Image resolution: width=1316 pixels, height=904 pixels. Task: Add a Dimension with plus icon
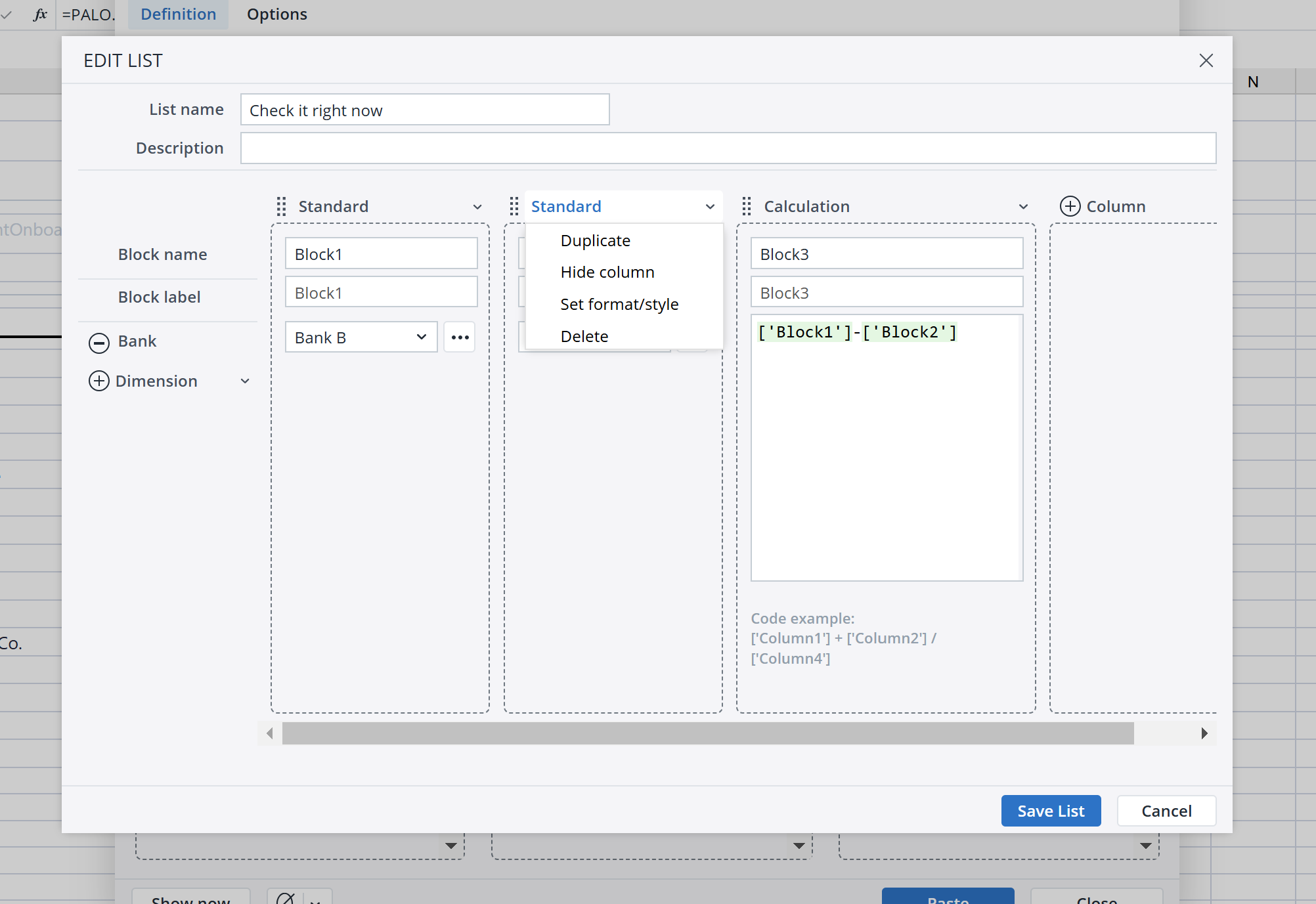99,381
